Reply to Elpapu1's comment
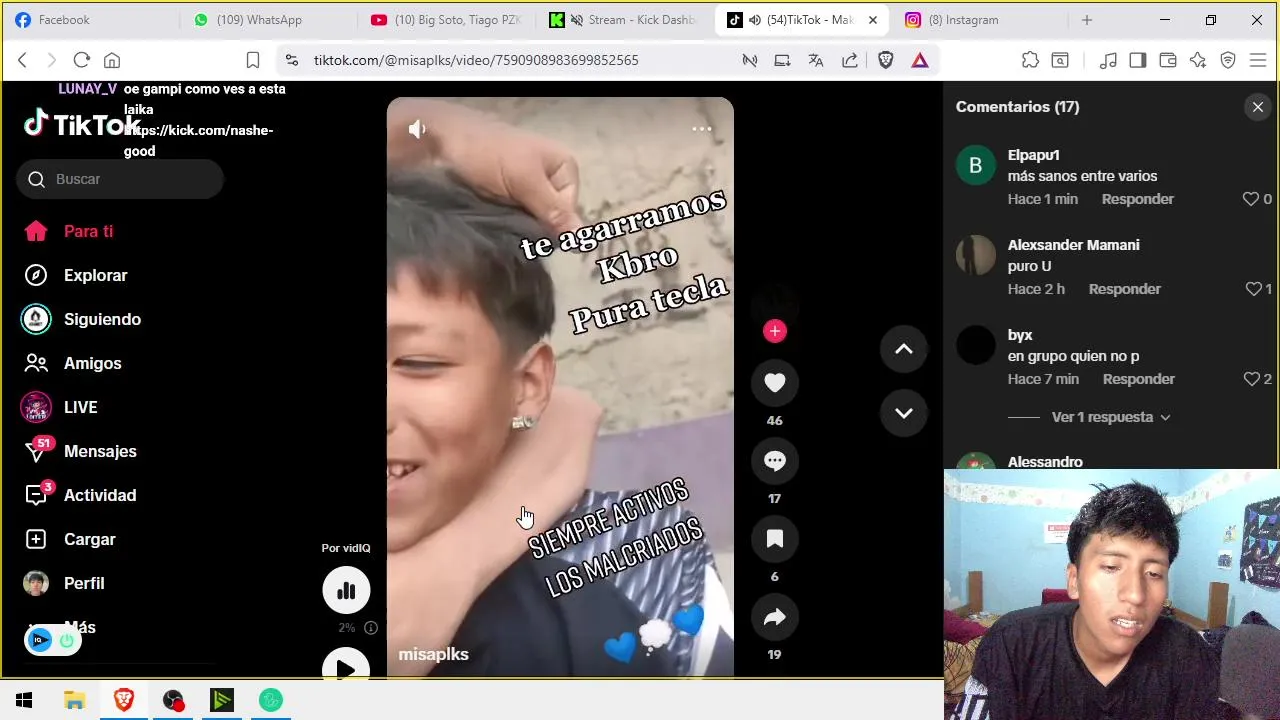This screenshot has width=1280, height=720. [x=1138, y=199]
